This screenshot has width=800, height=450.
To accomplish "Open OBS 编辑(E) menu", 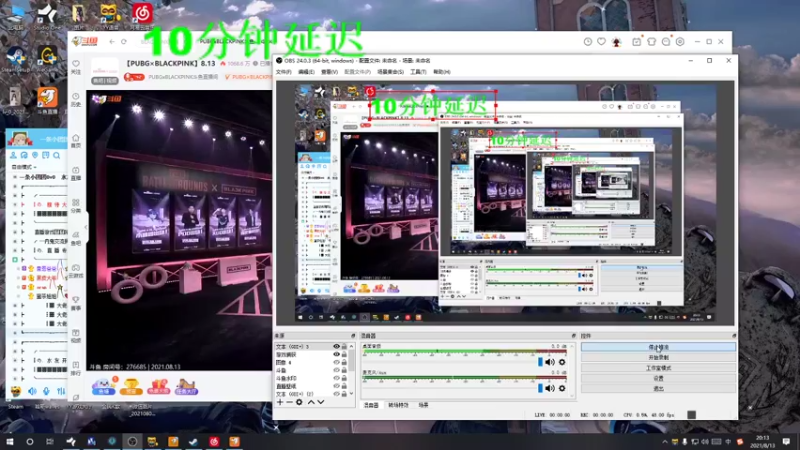I will click(x=306, y=72).
